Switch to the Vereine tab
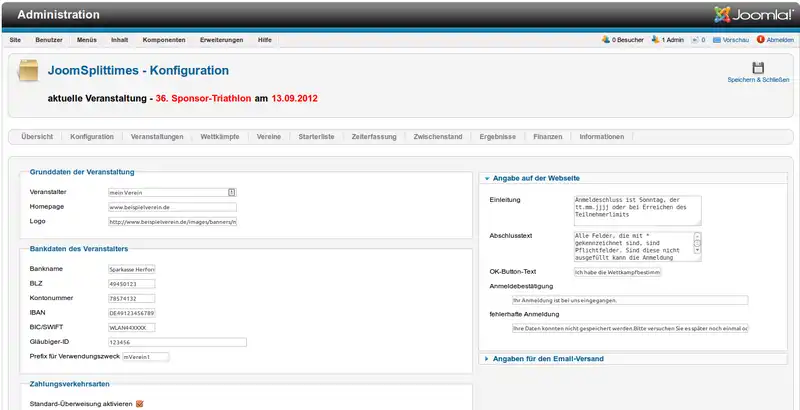The image size is (800, 410). pyautogui.click(x=269, y=137)
